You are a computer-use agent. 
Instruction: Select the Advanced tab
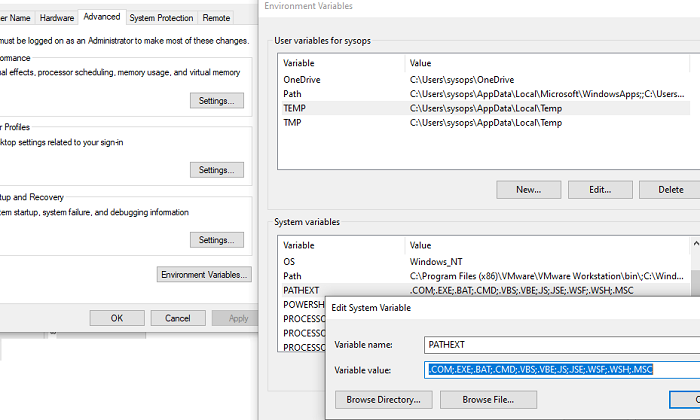102,17
